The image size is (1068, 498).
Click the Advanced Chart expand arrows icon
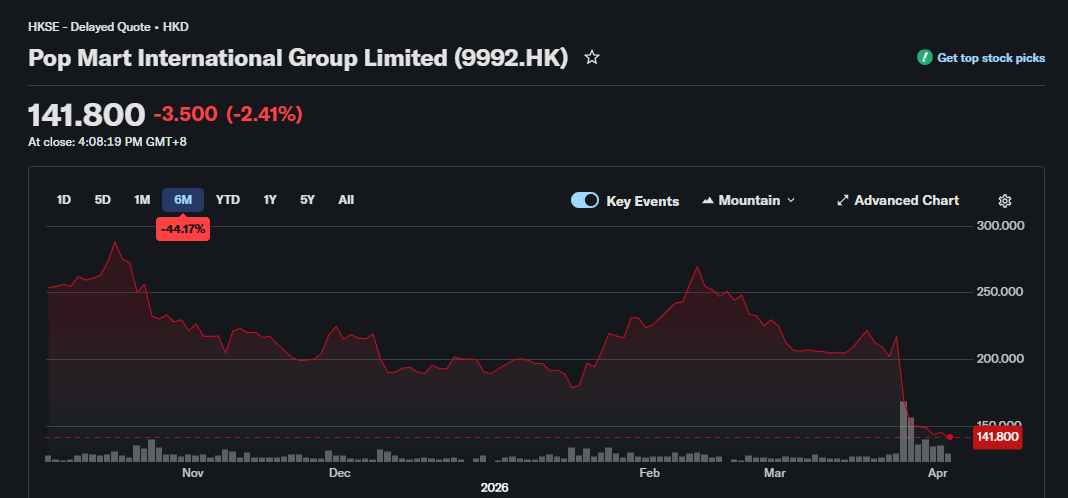pos(842,201)
